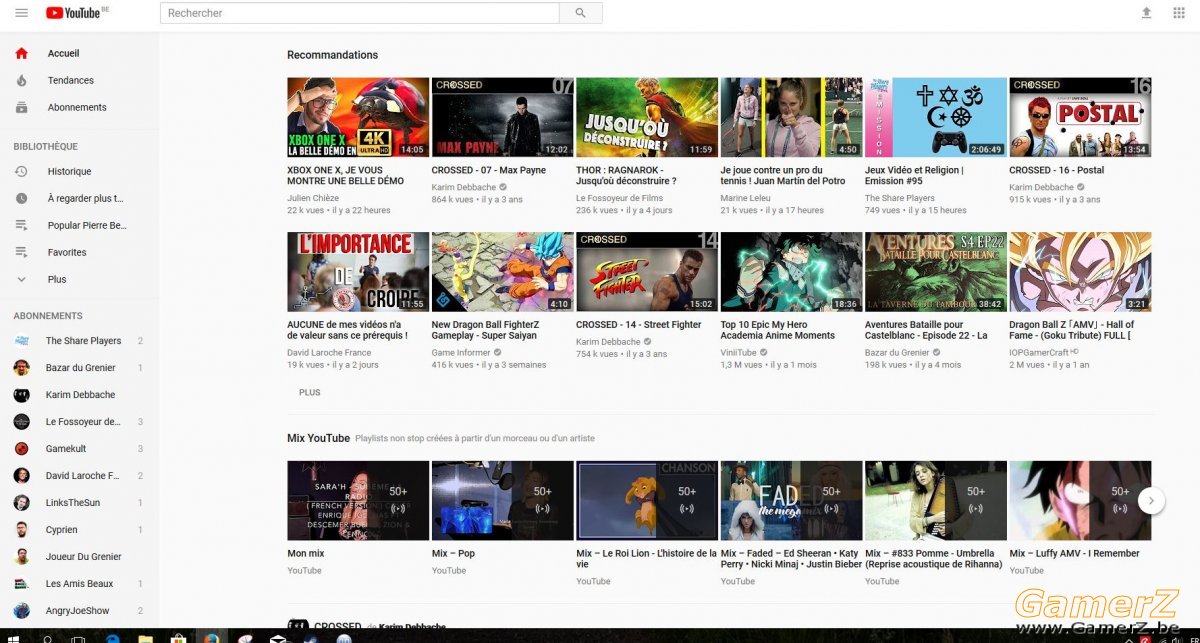Open the Le Roi Lion mix thumbnail

647,501
